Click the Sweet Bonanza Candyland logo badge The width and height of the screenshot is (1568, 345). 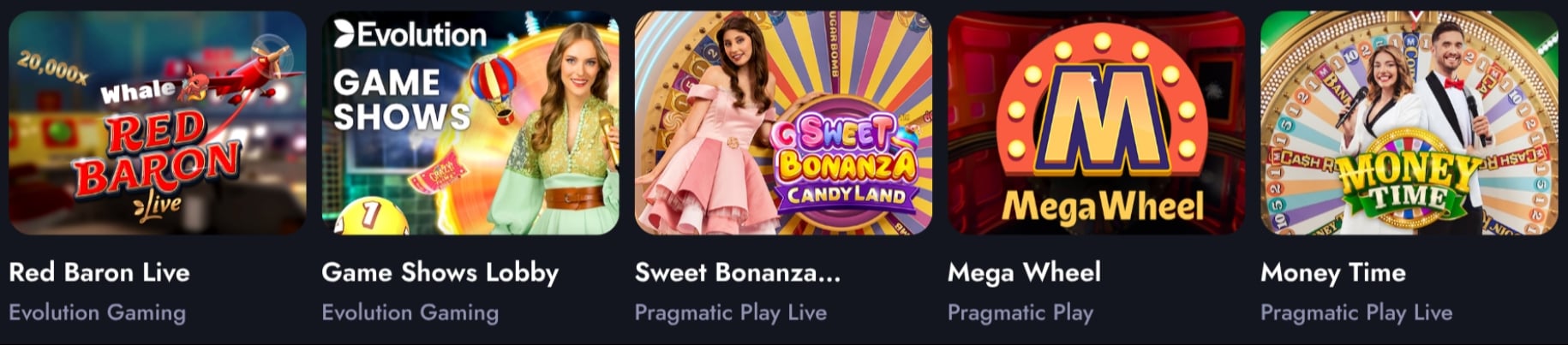click(845, 165)
